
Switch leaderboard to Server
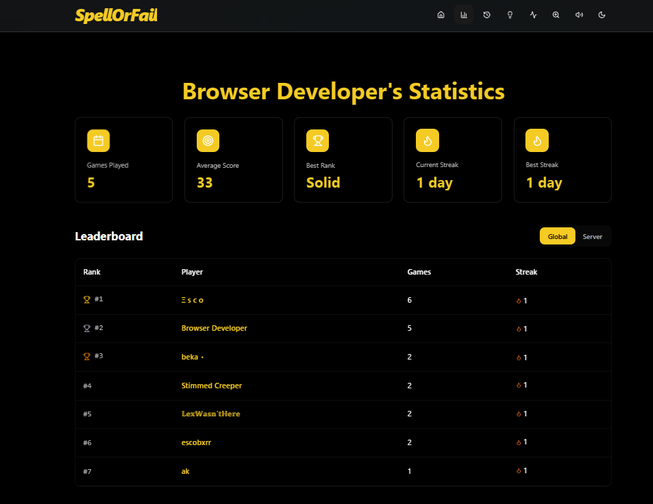pyautogui.click(x=592, y=236)
